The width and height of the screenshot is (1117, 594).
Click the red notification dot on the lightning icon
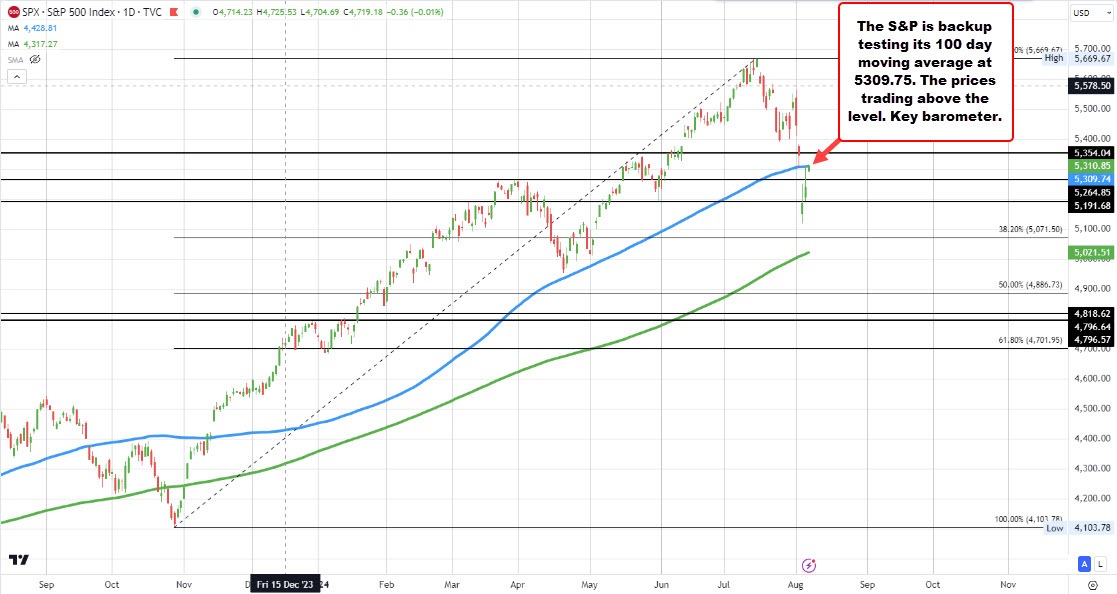(814, 560)
